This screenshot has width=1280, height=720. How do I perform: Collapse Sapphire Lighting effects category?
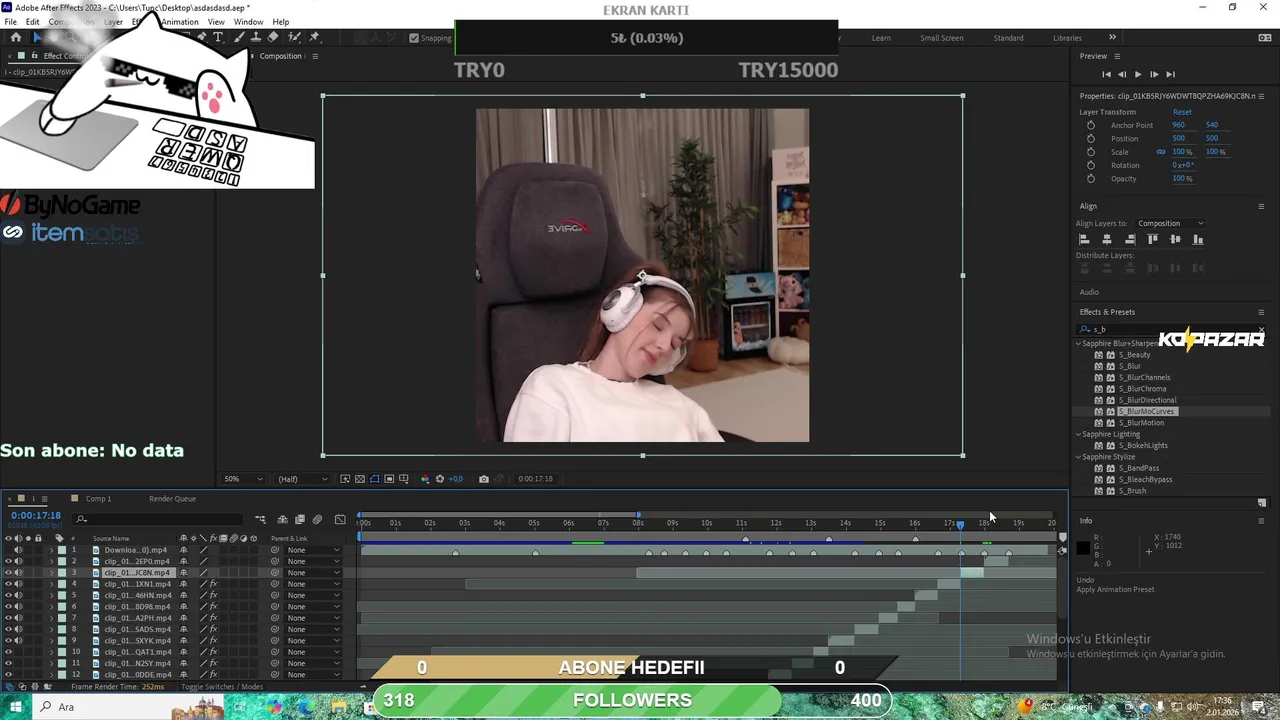point(1079,434)
